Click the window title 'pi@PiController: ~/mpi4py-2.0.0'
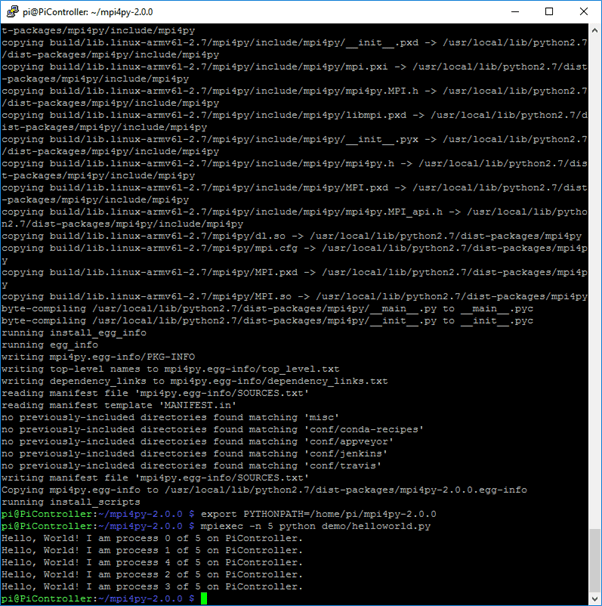The width and height of the screenshot is (602, 606). (88, 12)
